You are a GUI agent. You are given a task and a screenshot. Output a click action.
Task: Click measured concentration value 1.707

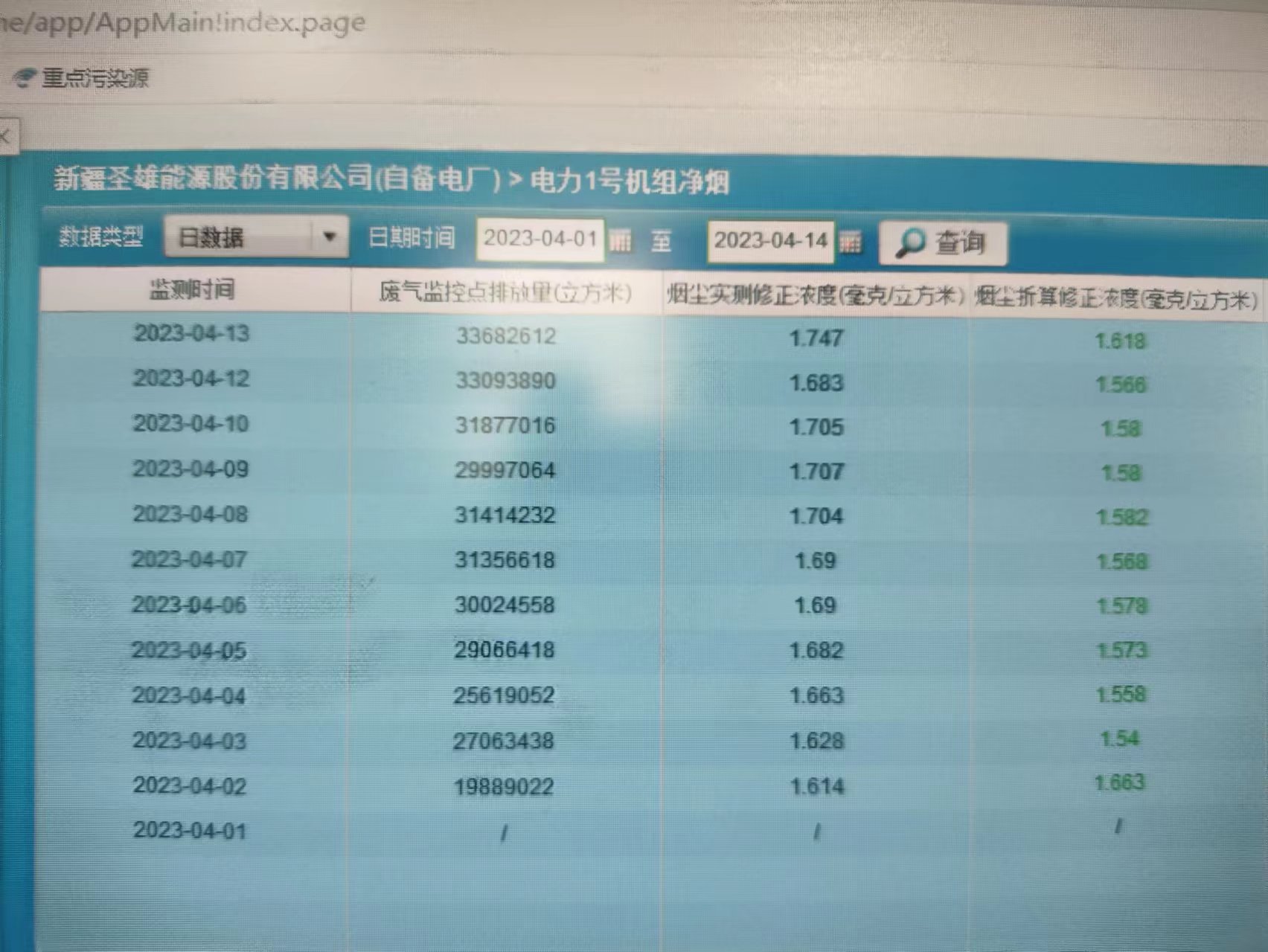pos(816,472)
